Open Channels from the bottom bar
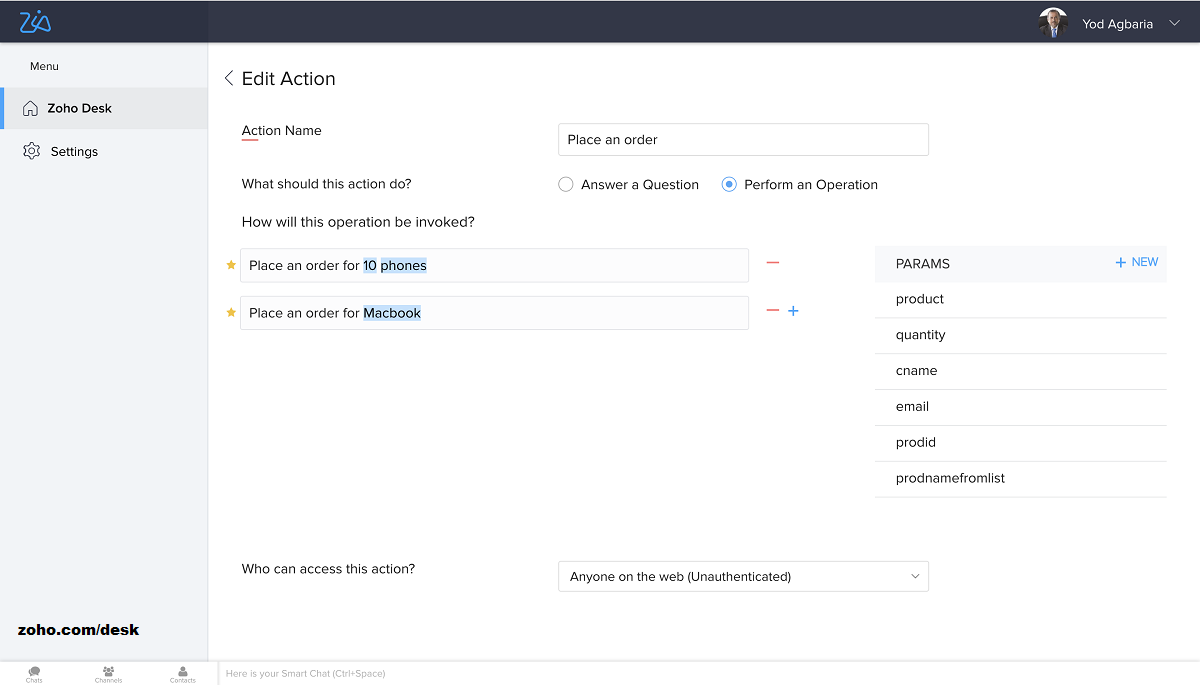The image size is (1200, 685). point(108,674)
